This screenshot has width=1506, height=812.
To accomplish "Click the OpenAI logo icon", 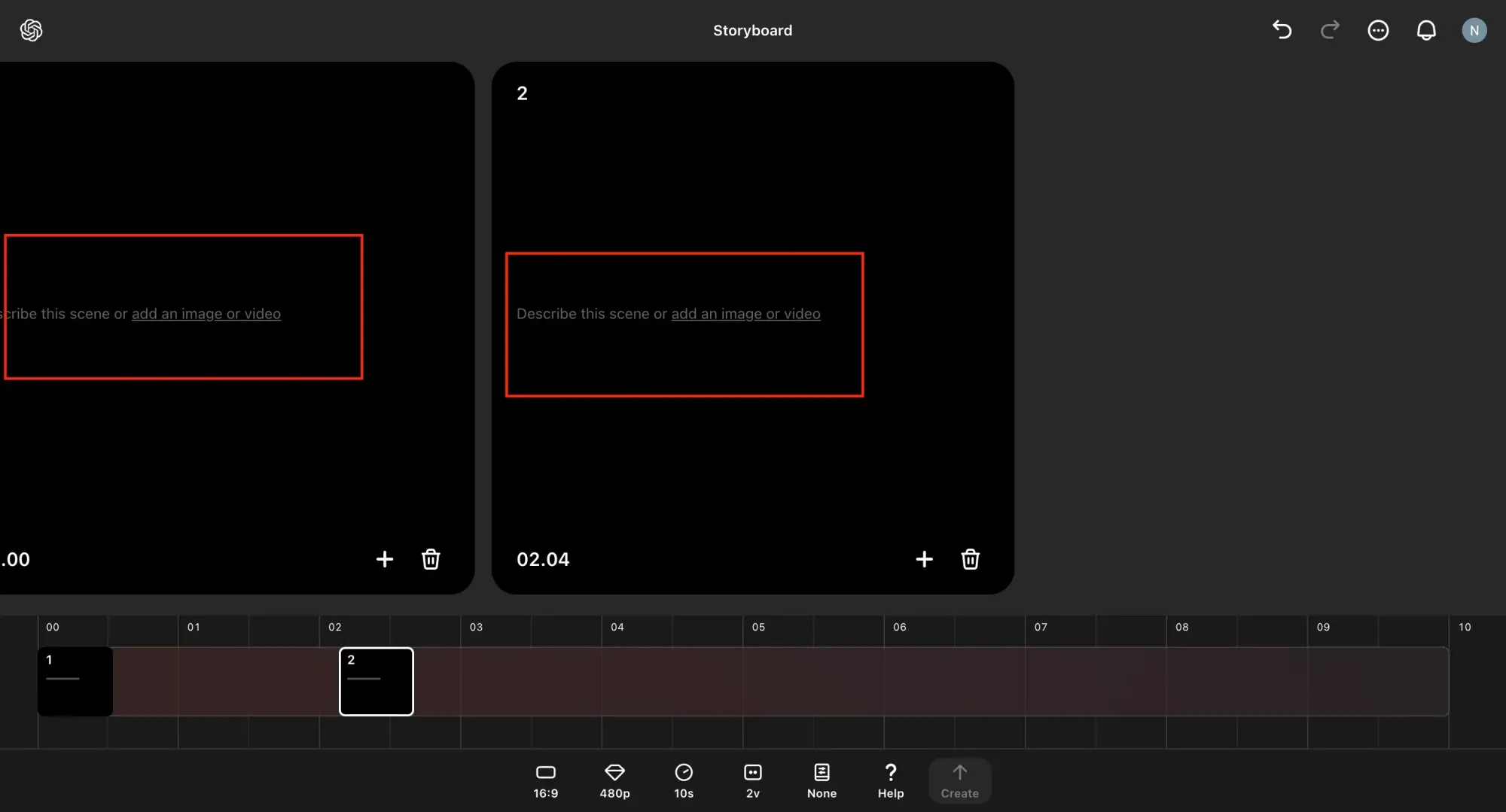I will tap(31, 30).
